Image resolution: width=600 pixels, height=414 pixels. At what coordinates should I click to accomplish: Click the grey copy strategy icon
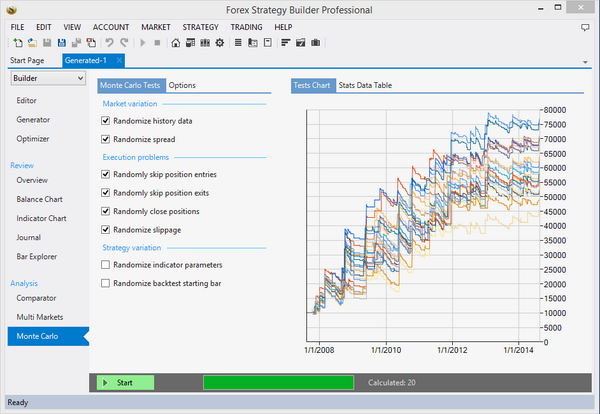[x=76, y=42]
